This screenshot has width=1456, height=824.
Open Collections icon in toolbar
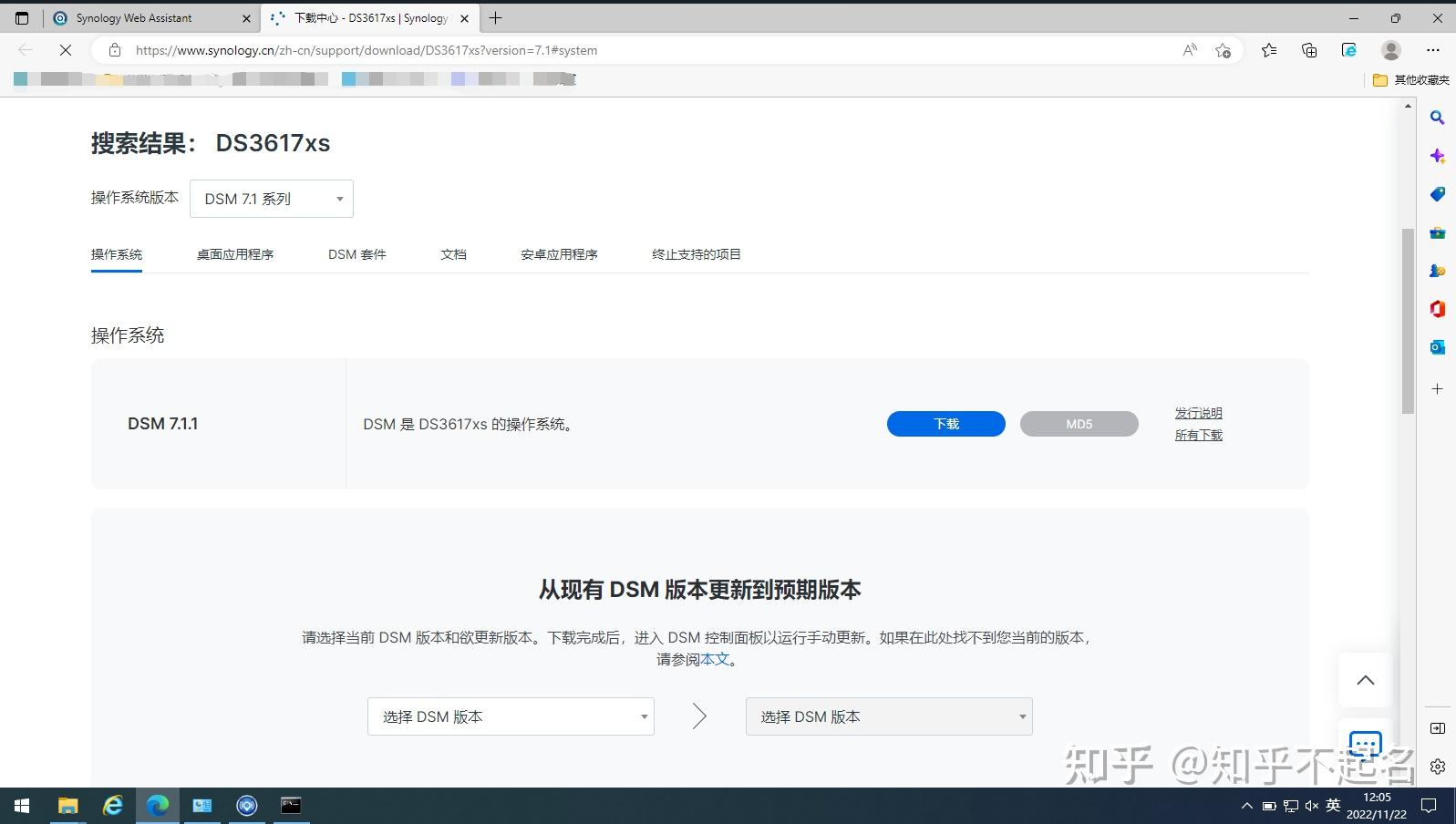[x=1309, y=50]
